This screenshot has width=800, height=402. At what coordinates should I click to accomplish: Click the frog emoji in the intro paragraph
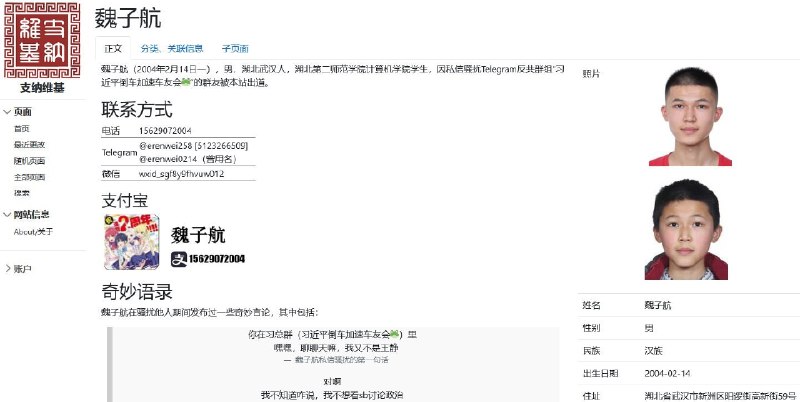click(x=186, y=82)
